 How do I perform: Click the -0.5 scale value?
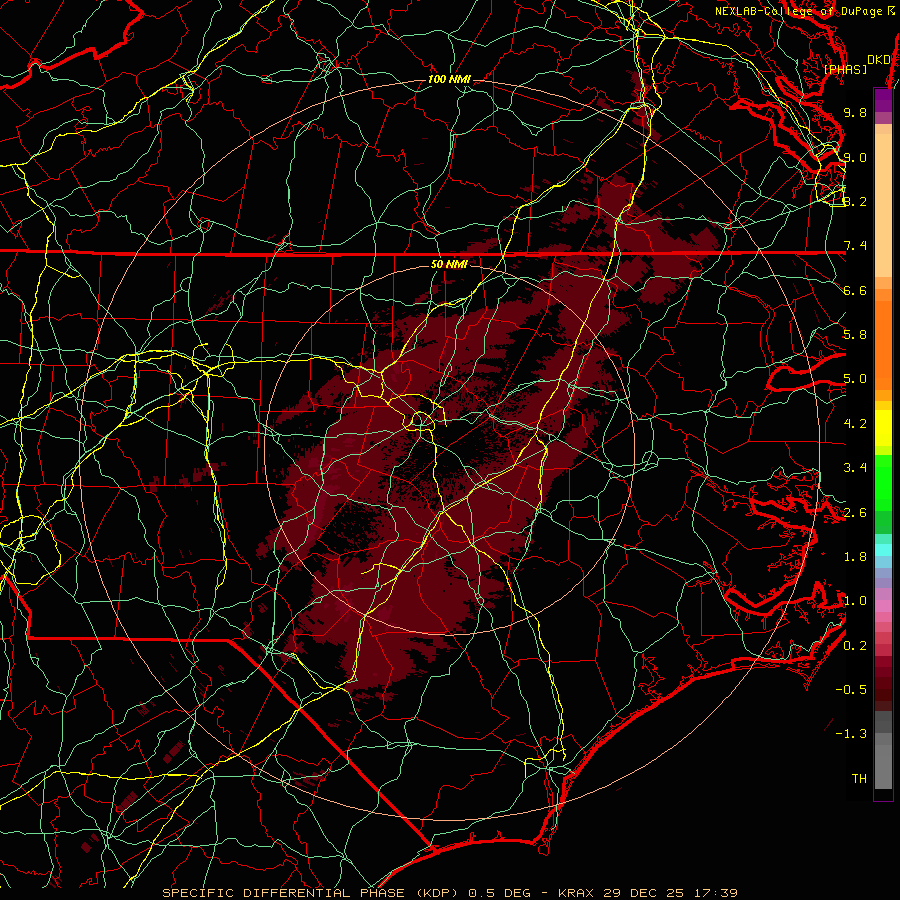coord(851,690)
